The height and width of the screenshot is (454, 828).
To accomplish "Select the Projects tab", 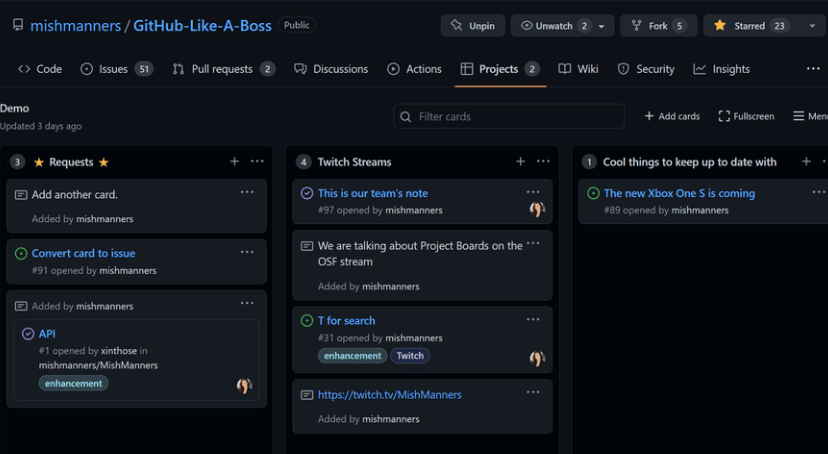I will [x=500, y=69].
